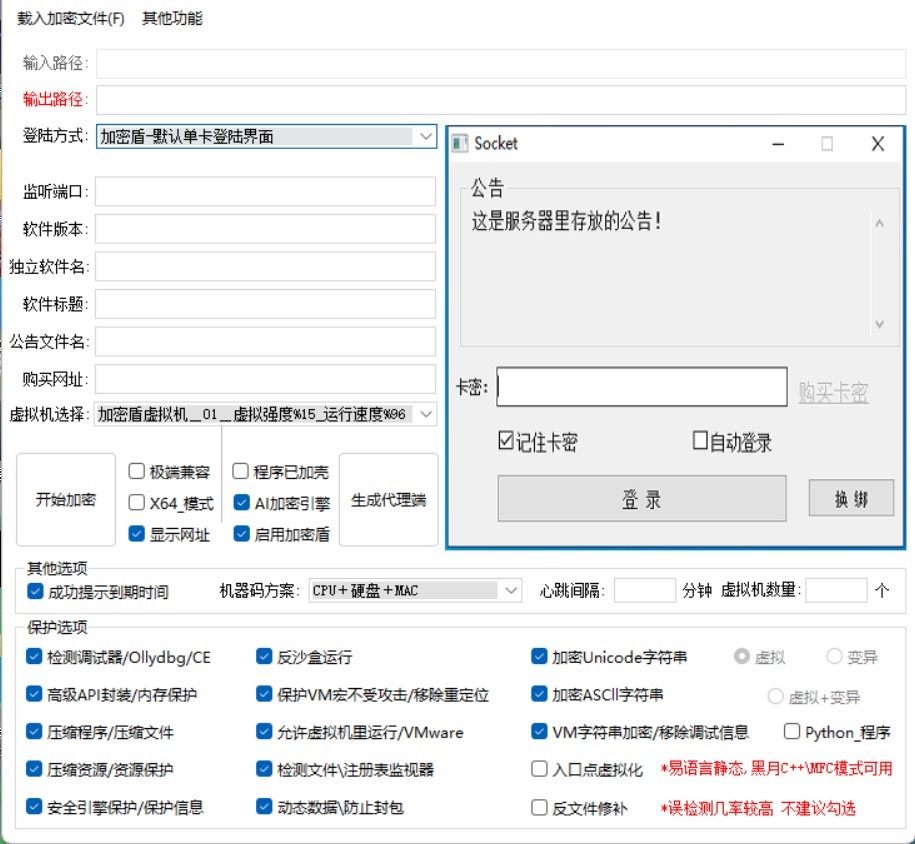Click the 生成代理端 button
Viewport: 915px width, 844px height.
(x=388, y=499)
